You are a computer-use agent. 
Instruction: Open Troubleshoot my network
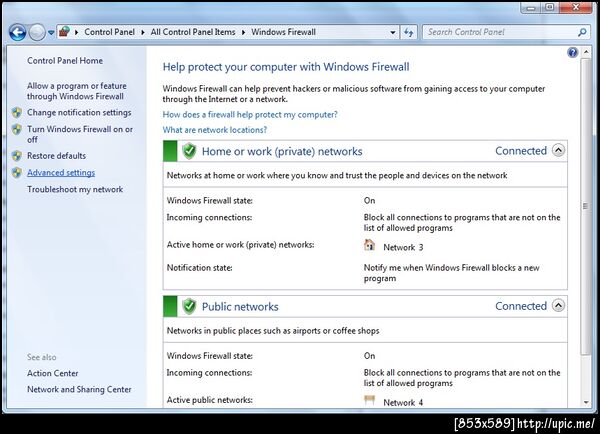[x=75, y=189]
